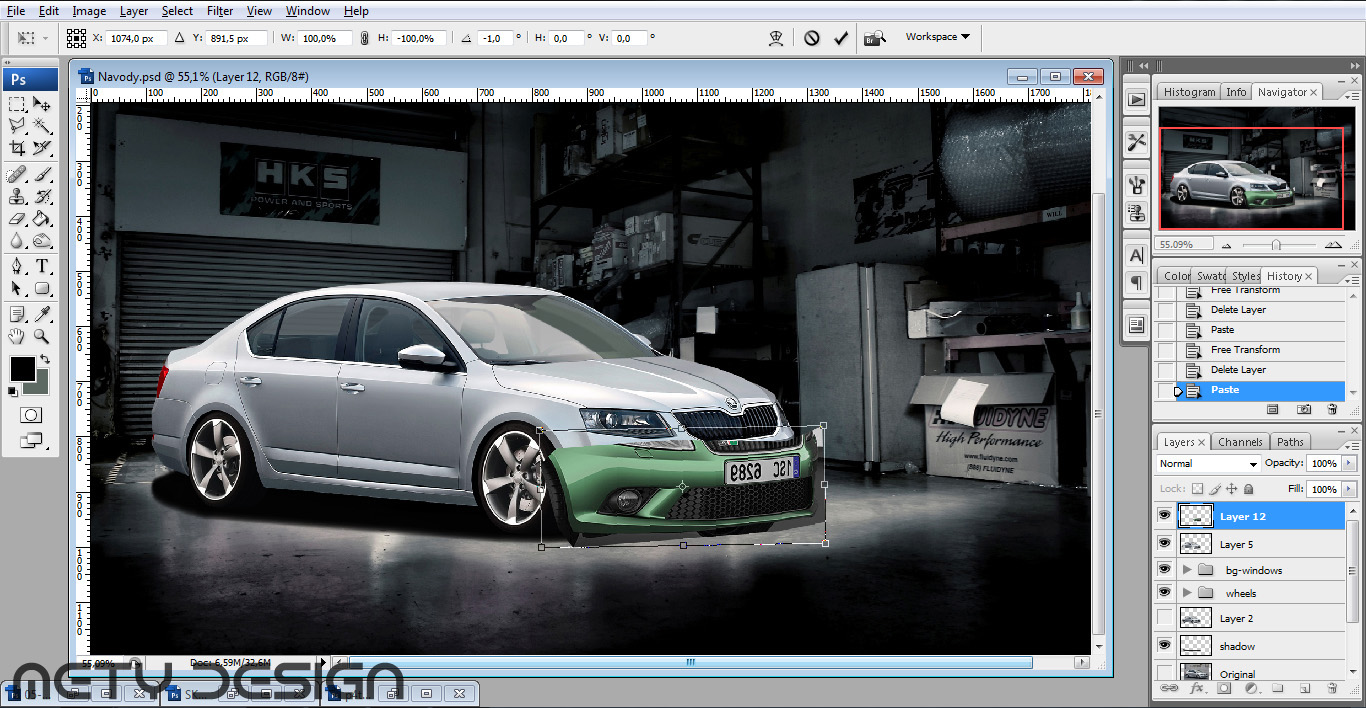Click the rotation angle input field
Image resolution: width=1366 pixels, height=708 pixels.
click(493, 38)
